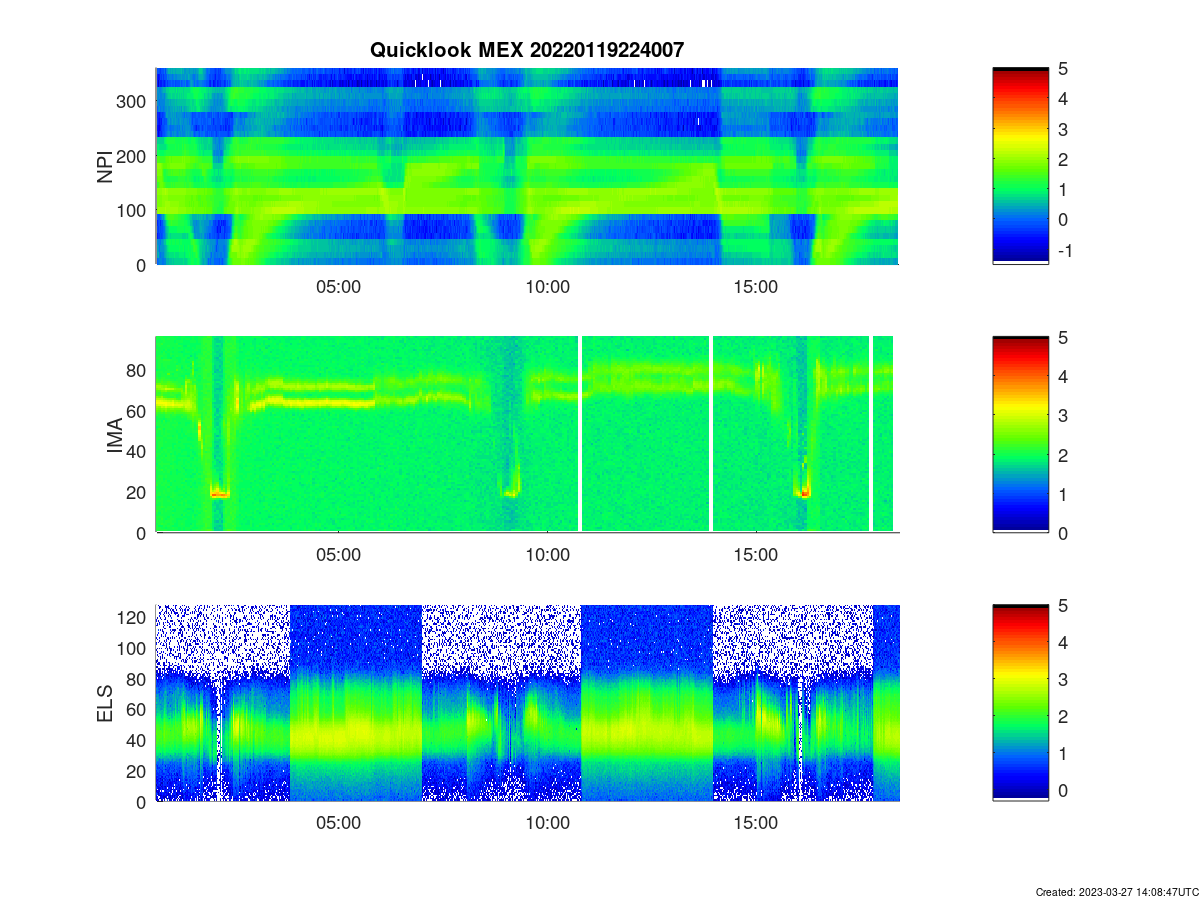Click the 05:00 tick under NPI panel
The height and width of the screenshot is (900, 1200).
tap(338, 287)
